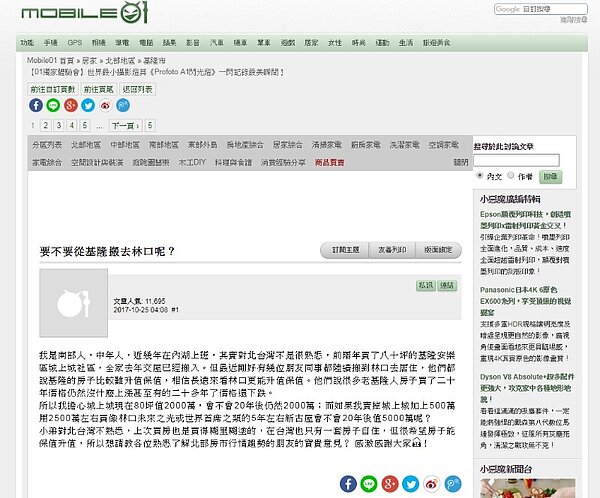Open 汽車 in the top navigation

tap(217, 42)
